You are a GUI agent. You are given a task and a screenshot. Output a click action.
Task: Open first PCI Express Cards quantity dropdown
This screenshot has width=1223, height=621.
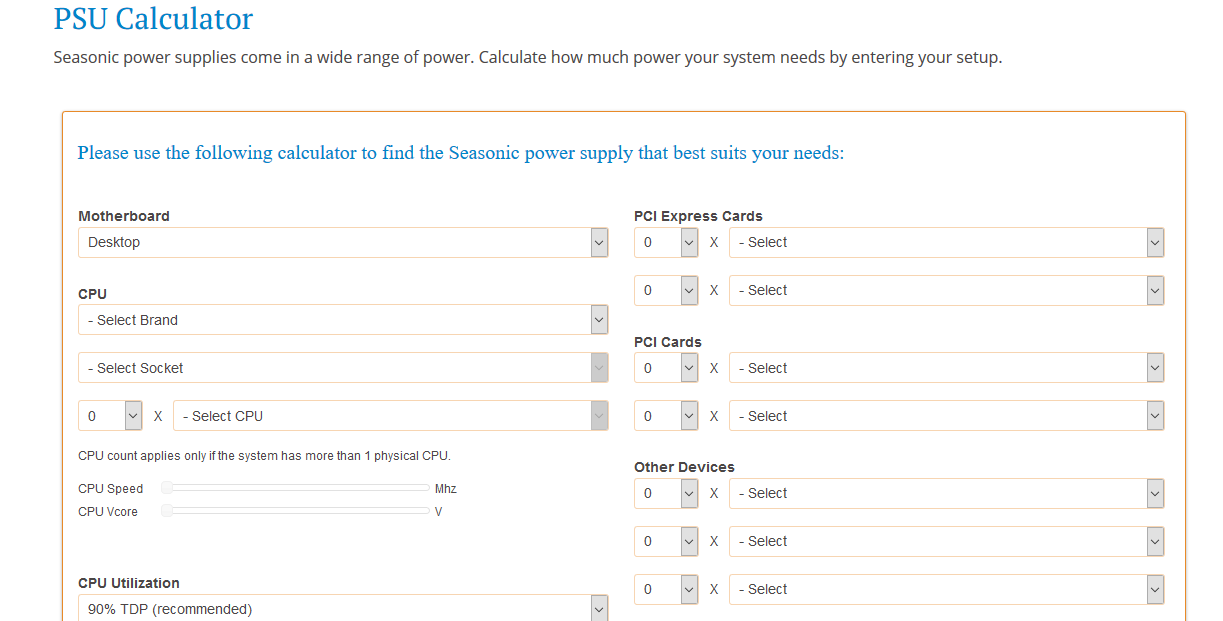coord(666,242)
